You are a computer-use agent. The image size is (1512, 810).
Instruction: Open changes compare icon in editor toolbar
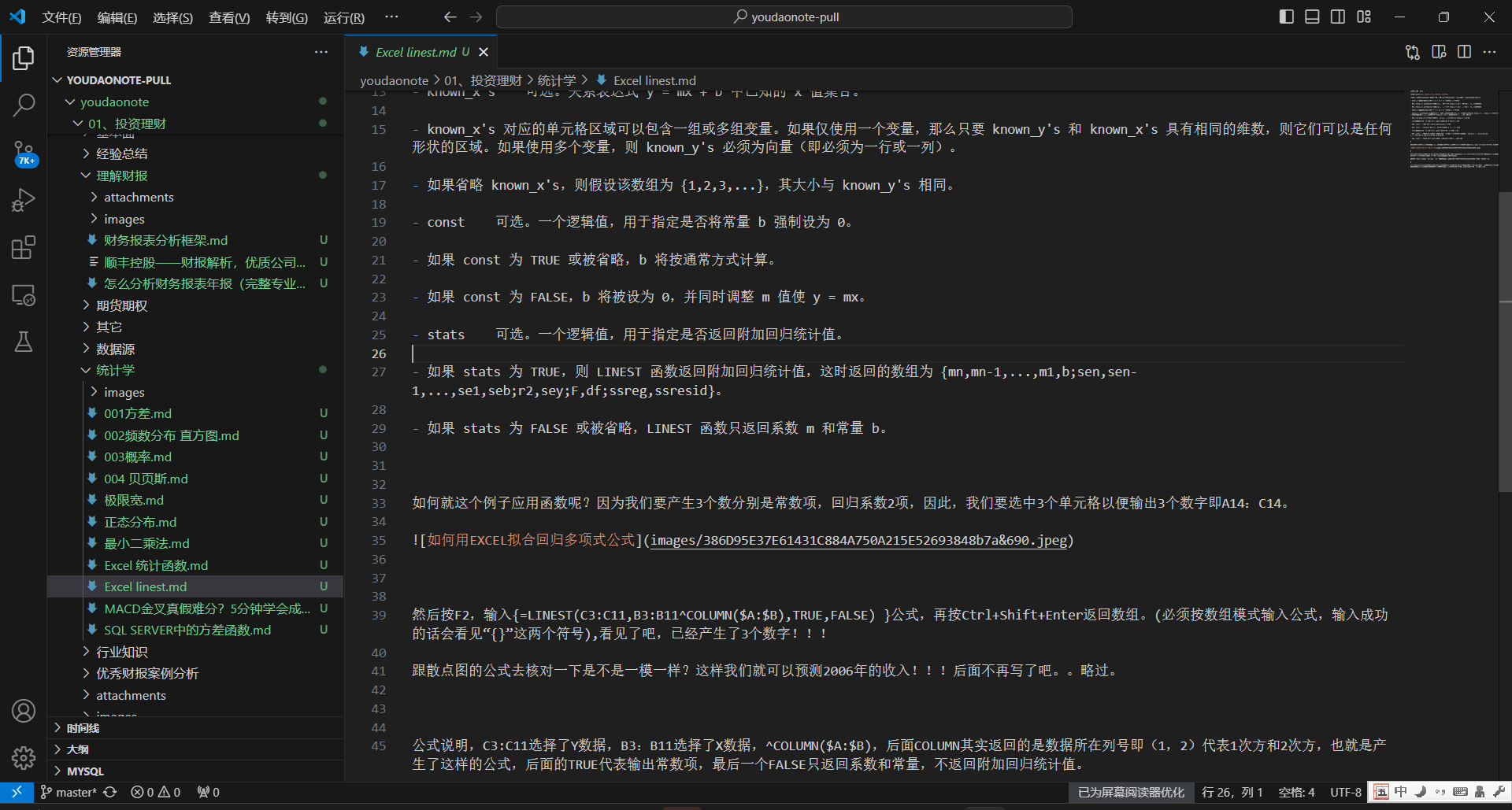click(x=1413, y=52)
